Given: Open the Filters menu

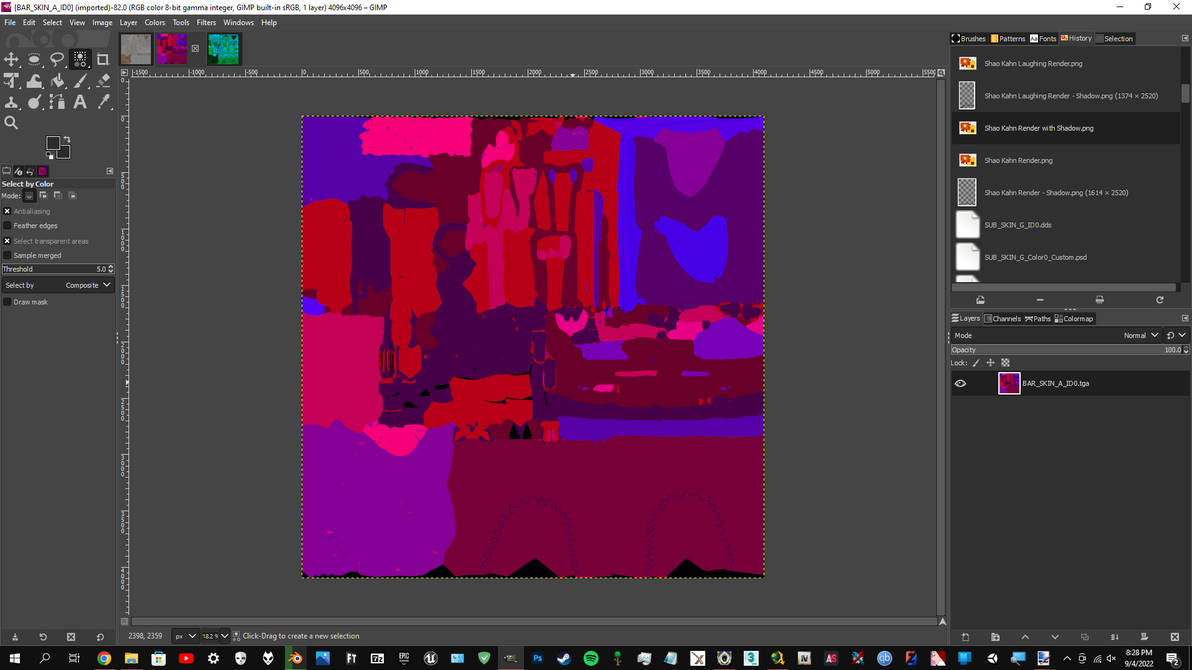Looking at the screenshot, I should pyautogui.click(x=206, y=23).
